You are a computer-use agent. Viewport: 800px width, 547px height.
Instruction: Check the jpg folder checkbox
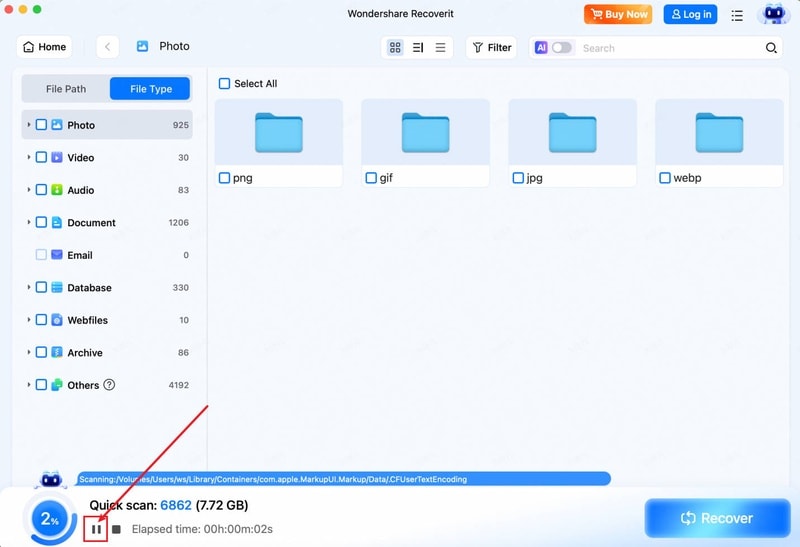pos(518,178)
